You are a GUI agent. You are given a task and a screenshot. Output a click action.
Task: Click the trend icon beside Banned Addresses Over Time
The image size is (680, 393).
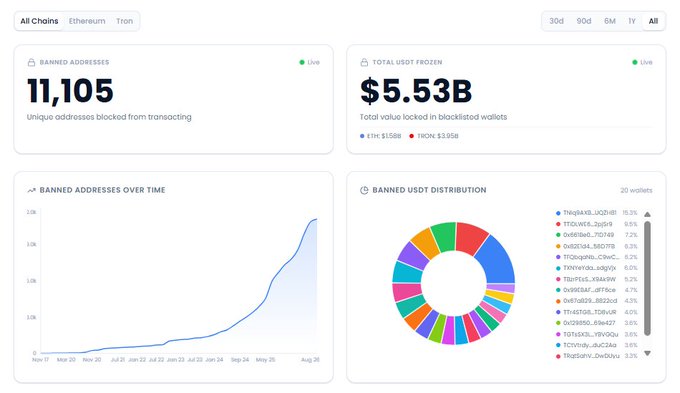click(31, 190)
